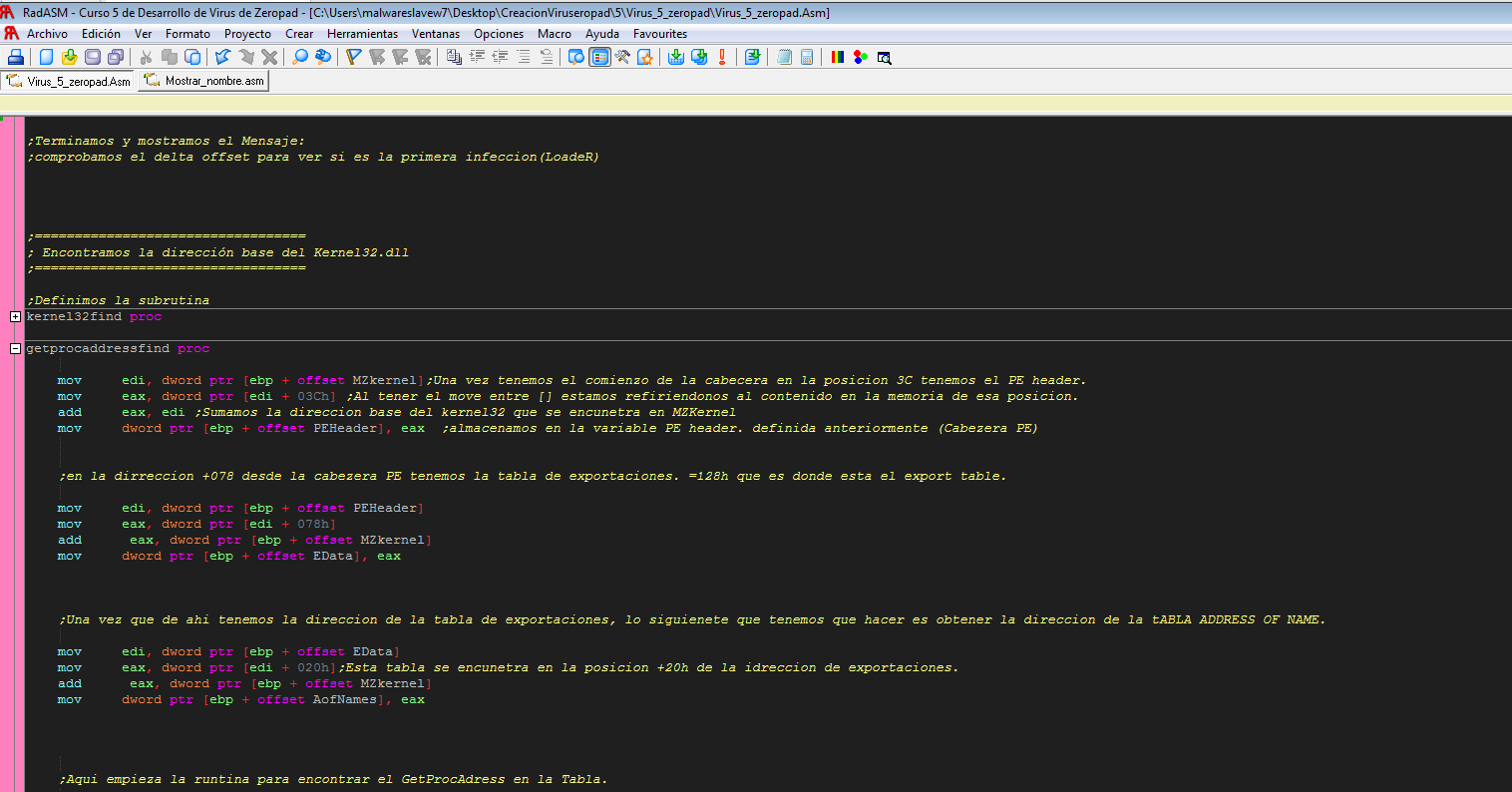Click the colored circles toolbar icon
This screenshot has height=792, width=1512.
tap(861, 57)
